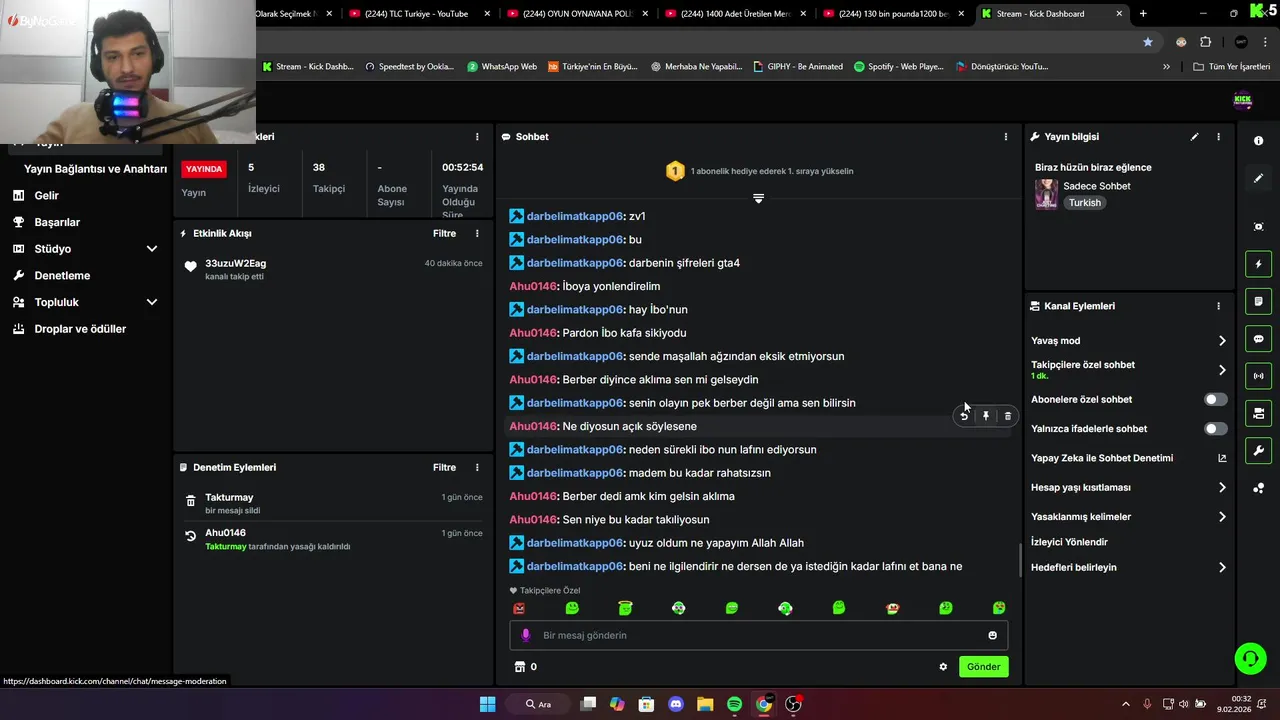Edit Yayın bilgisi using pencil icon
The height and width of the screenshot is (720, 1280).
coord(1194,137)
